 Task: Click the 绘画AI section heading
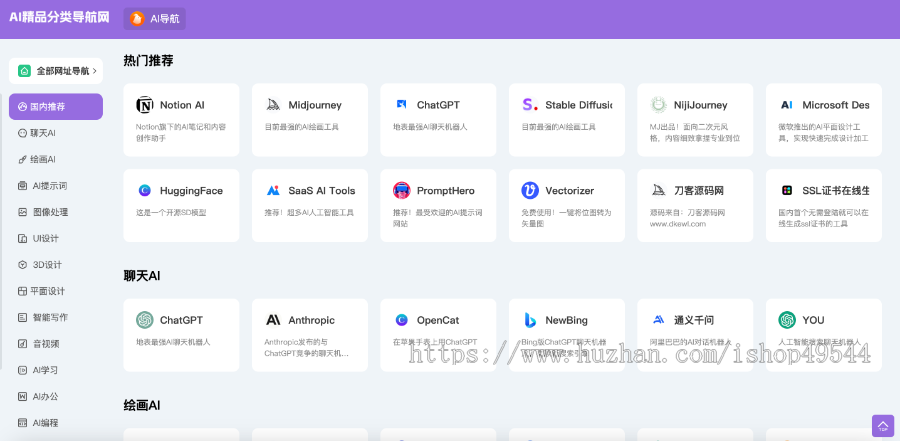point(142,405)
